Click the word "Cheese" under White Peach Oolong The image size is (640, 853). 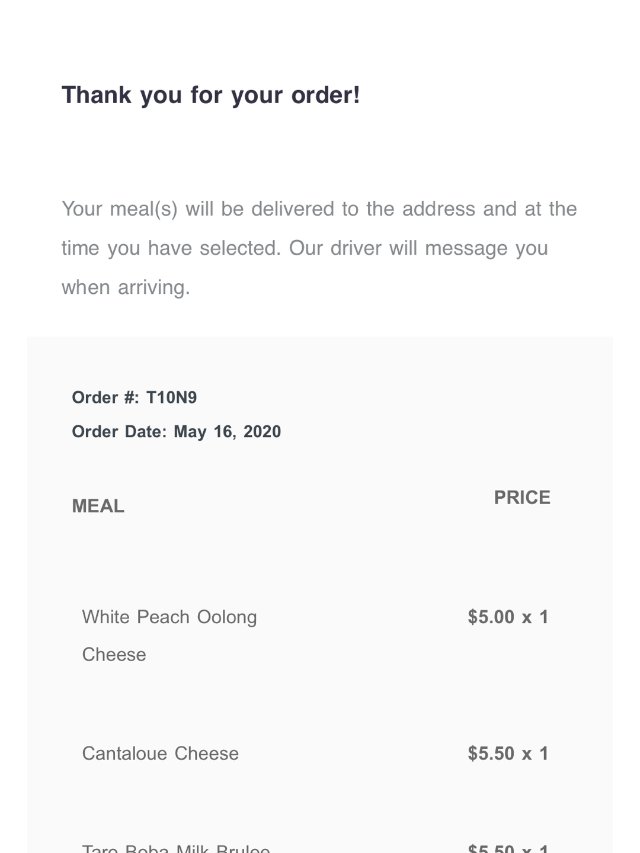coord(114,655)
